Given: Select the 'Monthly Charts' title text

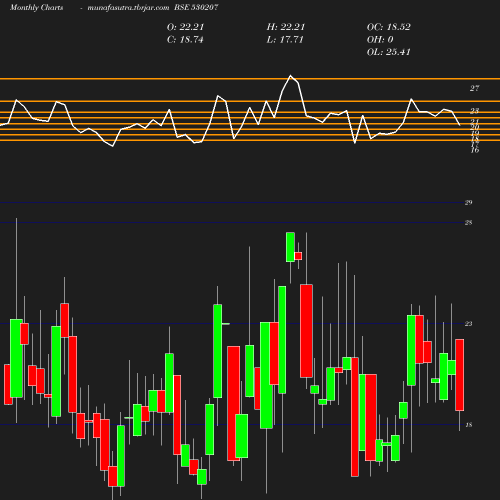Looking at the screenshot, I should coord(37,7).
